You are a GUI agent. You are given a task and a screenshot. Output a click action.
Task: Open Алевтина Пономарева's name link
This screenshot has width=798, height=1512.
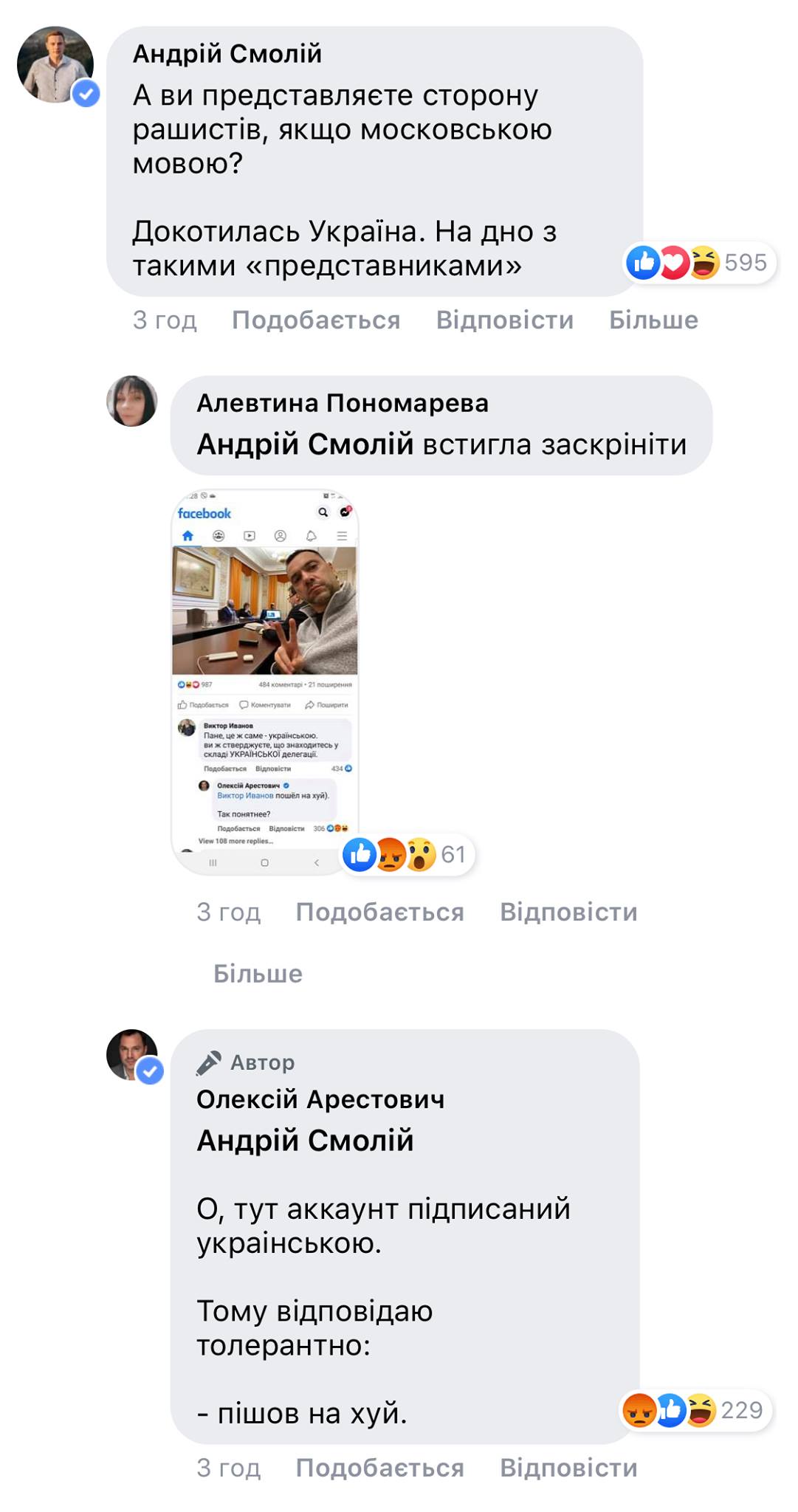343,403
